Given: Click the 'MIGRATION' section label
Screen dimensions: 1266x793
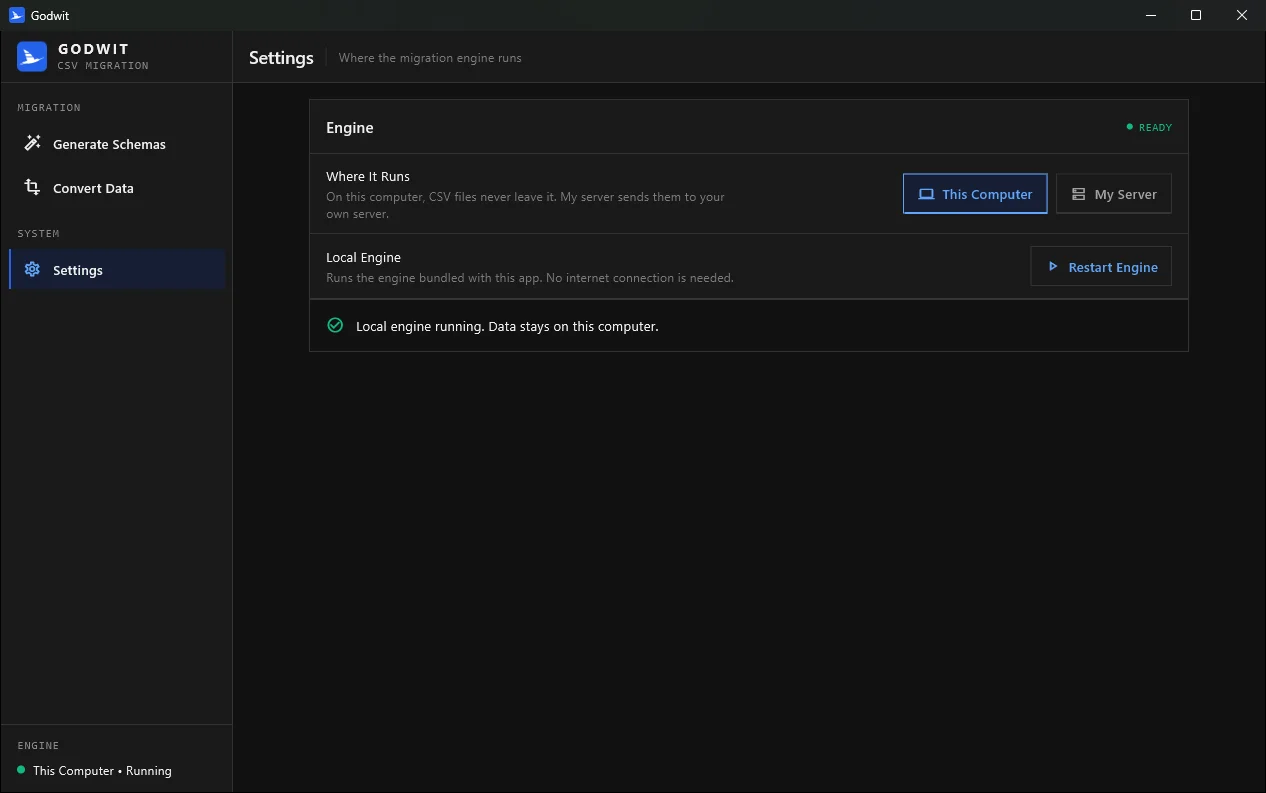Looking at the screenshot, I should [x=49, y=107].
